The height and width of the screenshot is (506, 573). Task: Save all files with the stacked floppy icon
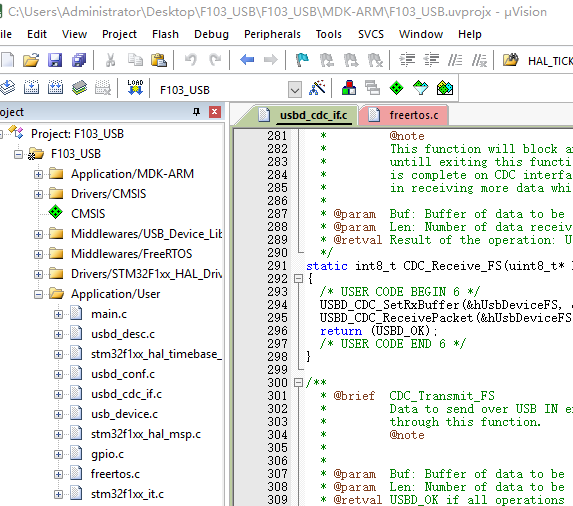tap(79, 60)
